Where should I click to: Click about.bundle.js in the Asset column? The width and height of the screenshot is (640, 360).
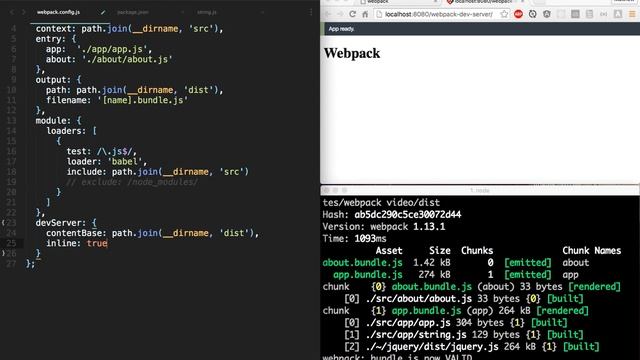(362, 262)
